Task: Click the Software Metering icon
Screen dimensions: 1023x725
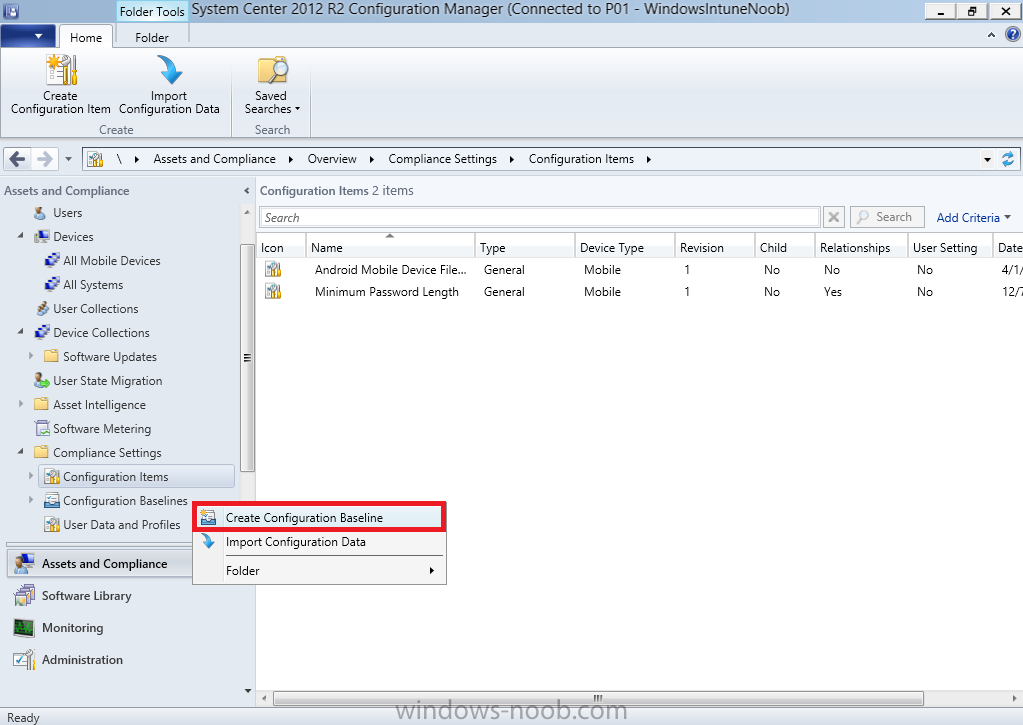Action: [x=42, y=429]
